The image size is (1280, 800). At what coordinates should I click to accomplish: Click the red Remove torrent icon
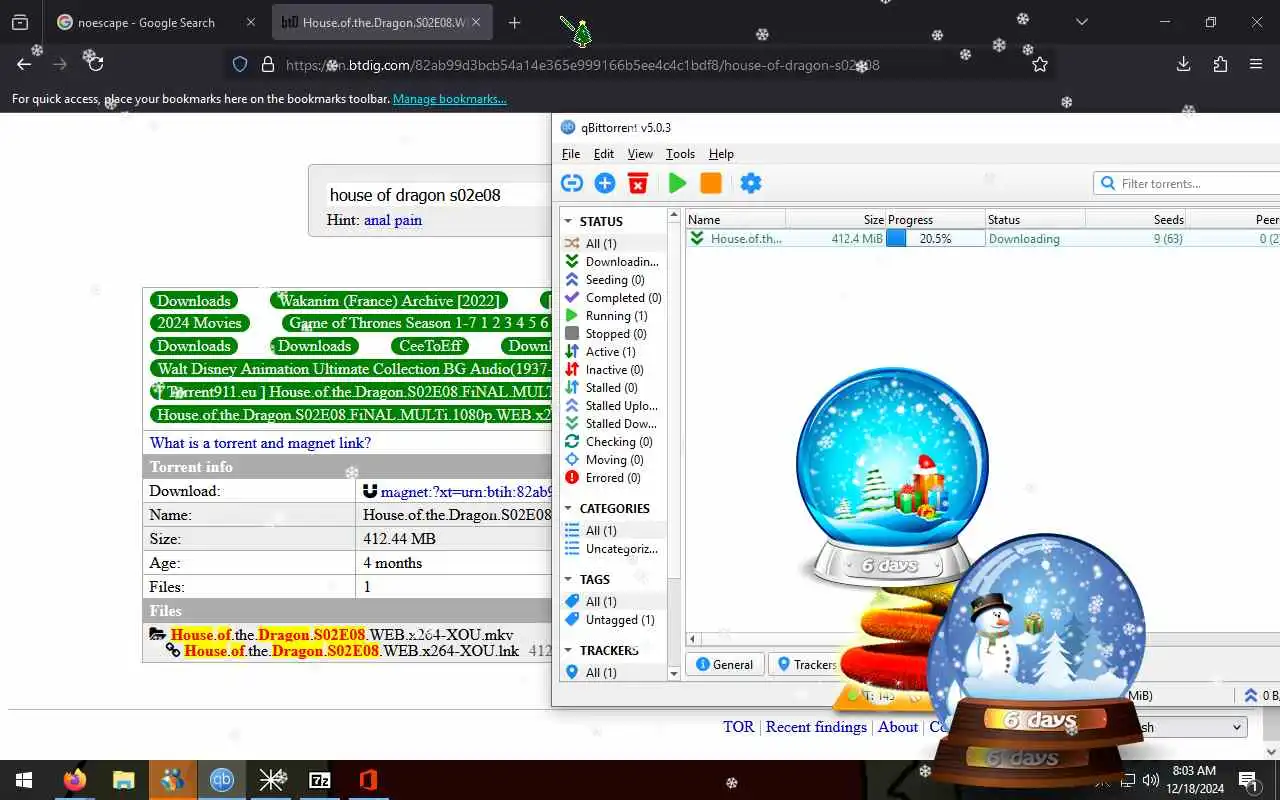pyautogui.click(x=638, y=183)
